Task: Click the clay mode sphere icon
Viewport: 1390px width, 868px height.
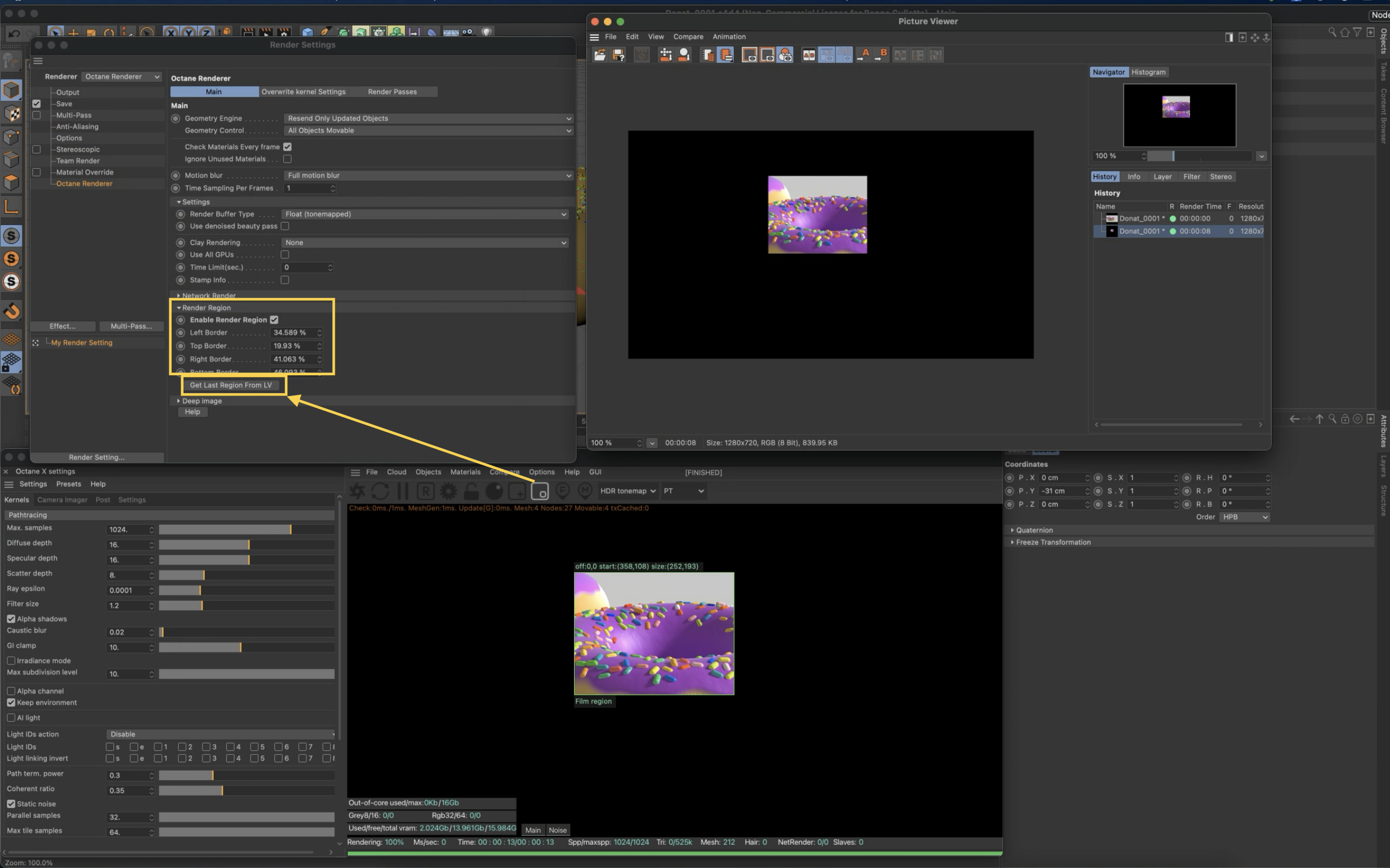Action: [494, 491]
